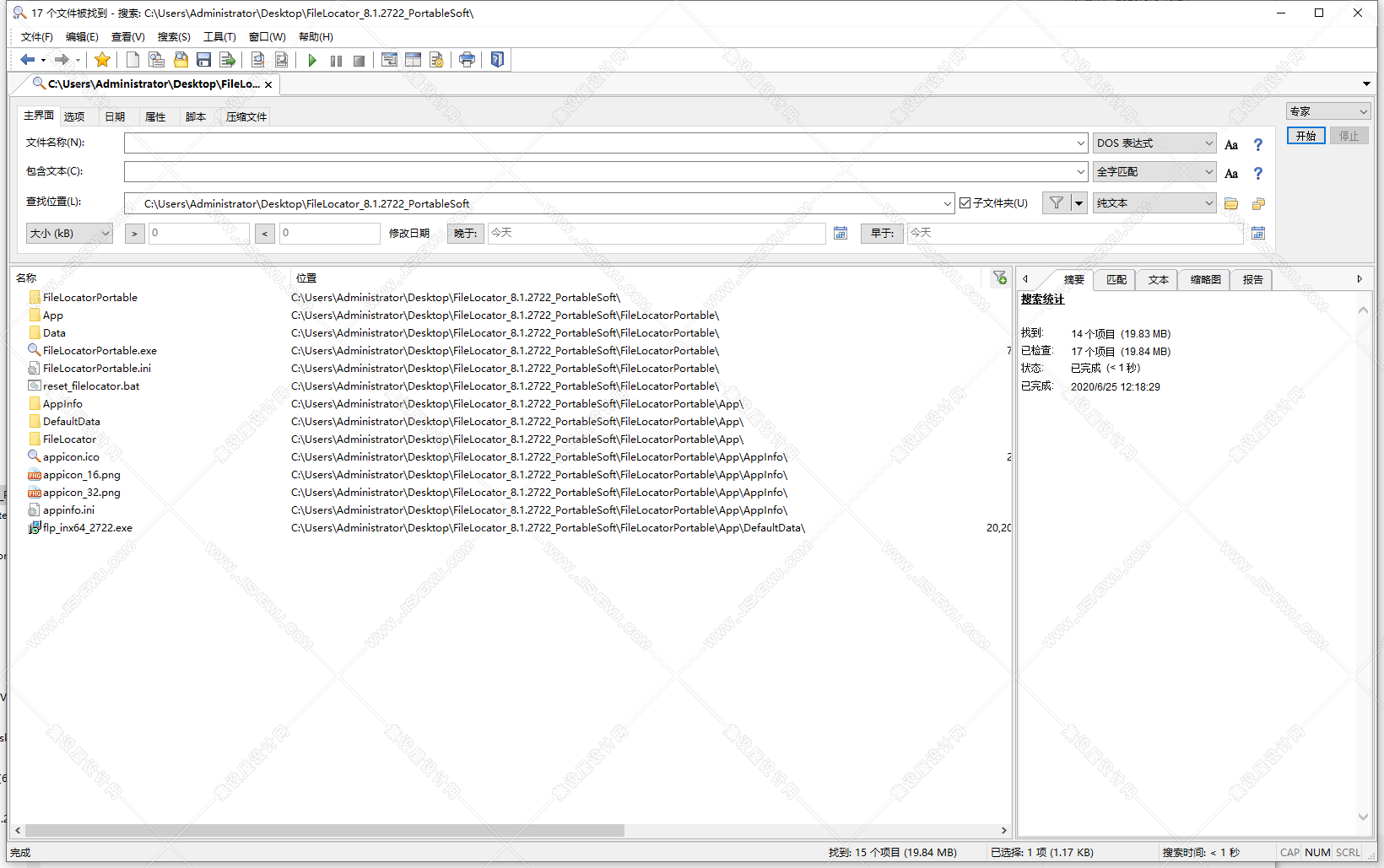Toggle the 早于 date filter button
The image size is (1384, 868).
[x=883, y=233]
